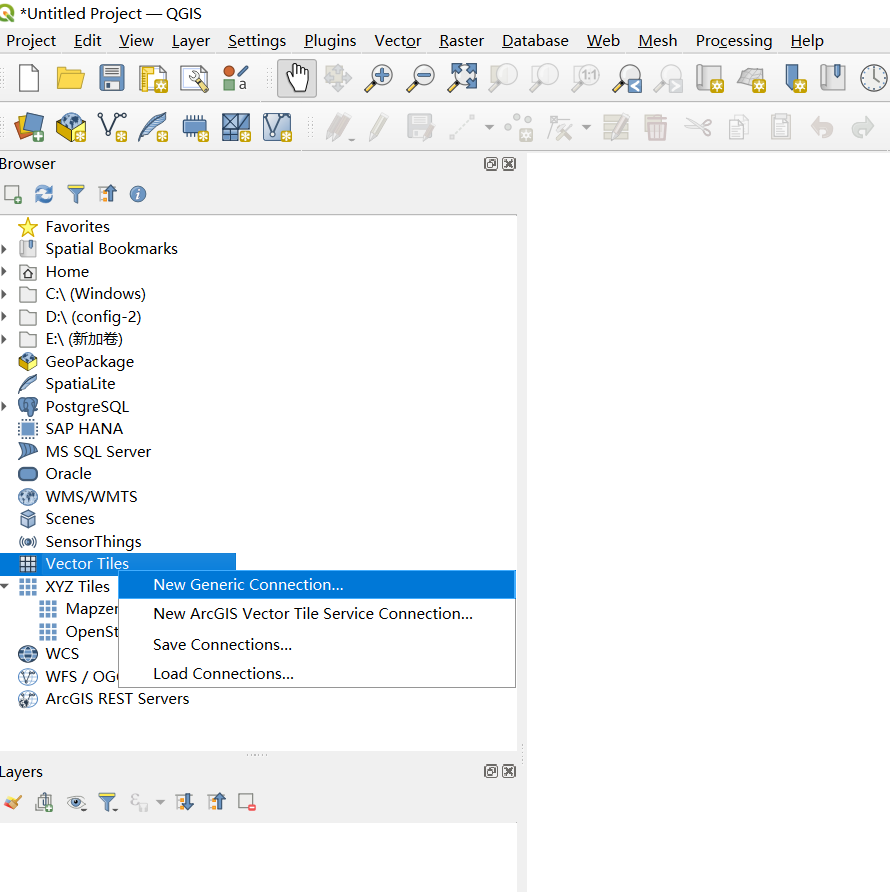
Task: Open the Filter Legend dropdown in Layers
Action: pyautogui.click(x=108, y=802)
